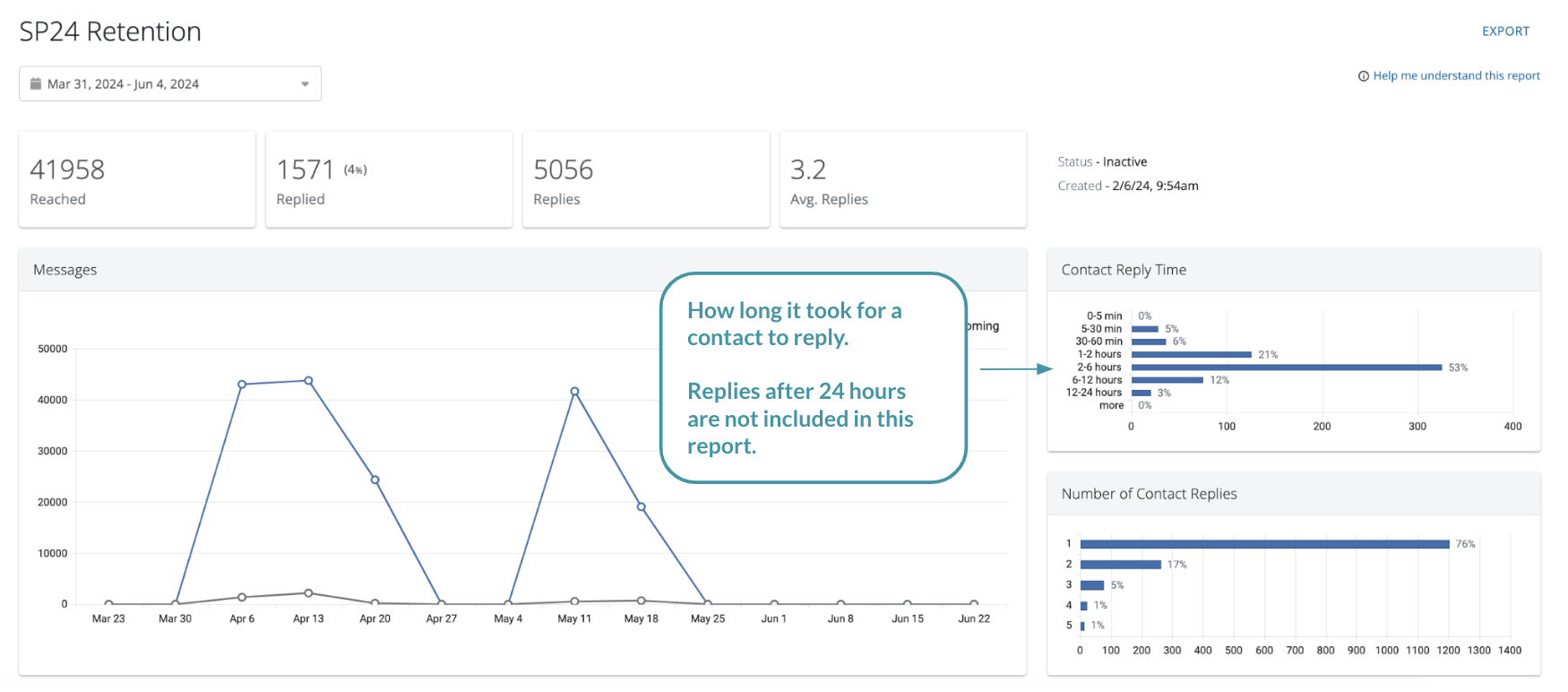Screen dimensions: 1568x692
Task: Click the EXPORT button
Action: point(1505,31)
